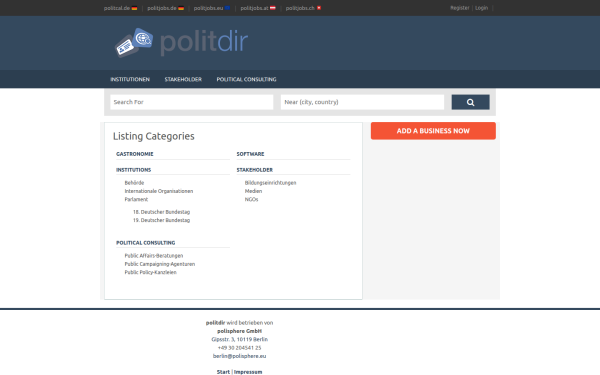Open the politjobs.eu link
600x375 pixels.
point(212,8)
